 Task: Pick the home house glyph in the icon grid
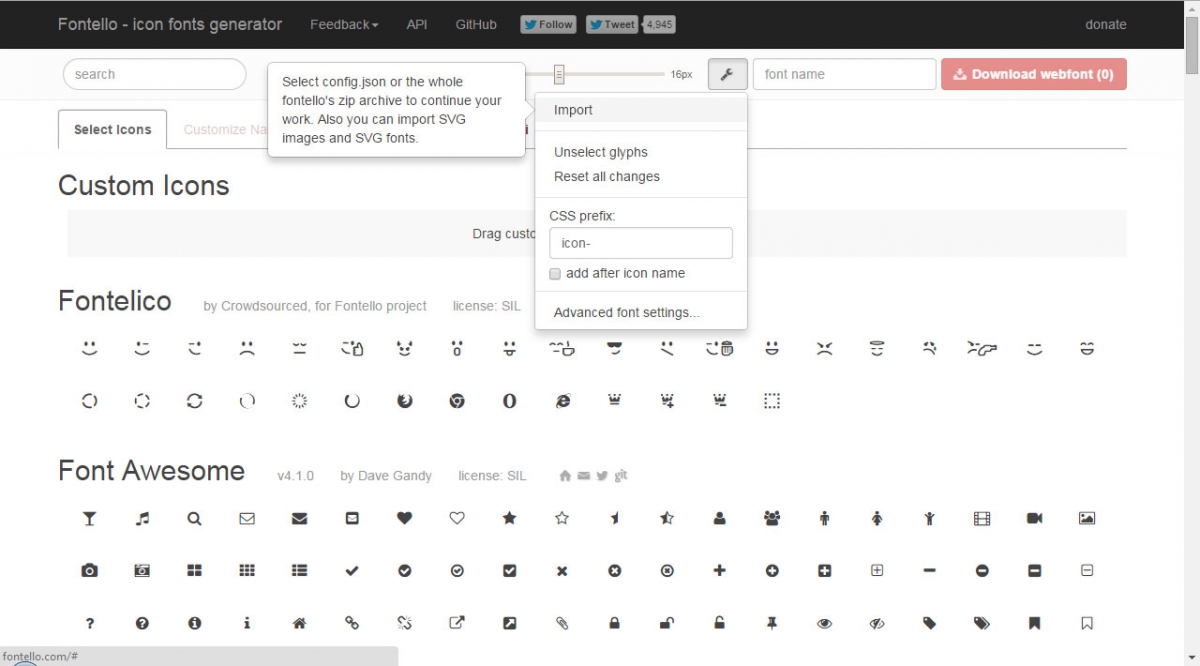(x=299, y=623)
